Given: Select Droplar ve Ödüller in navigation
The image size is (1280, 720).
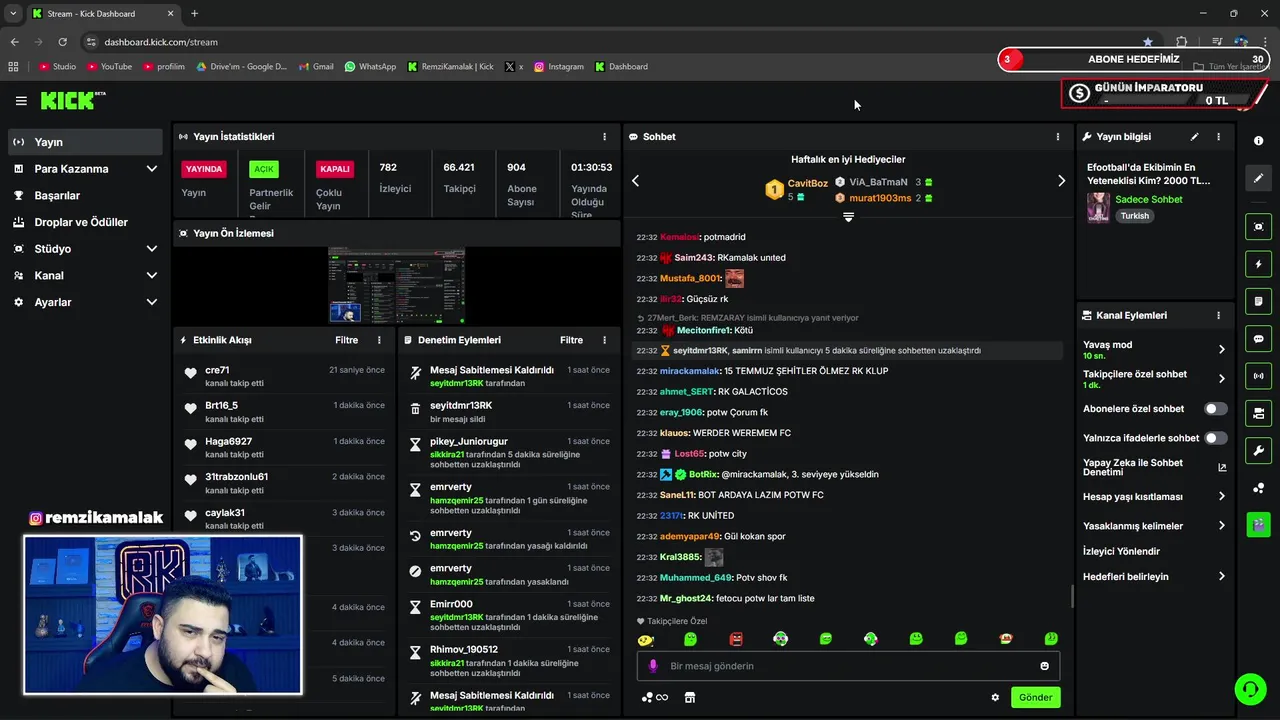Looking at the screenshot, I should tap(85, 222).
